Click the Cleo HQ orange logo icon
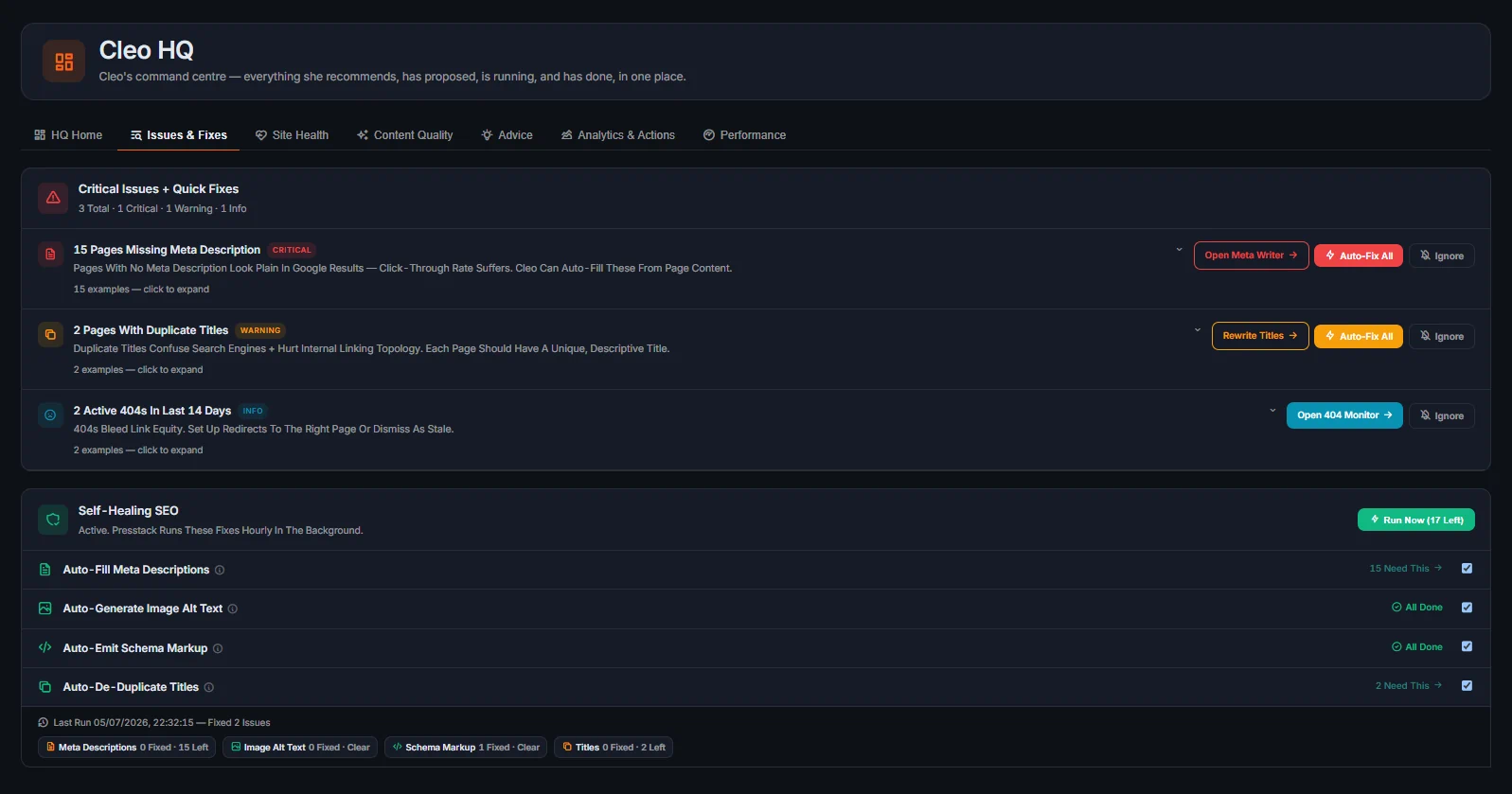 tap(63, 62)
